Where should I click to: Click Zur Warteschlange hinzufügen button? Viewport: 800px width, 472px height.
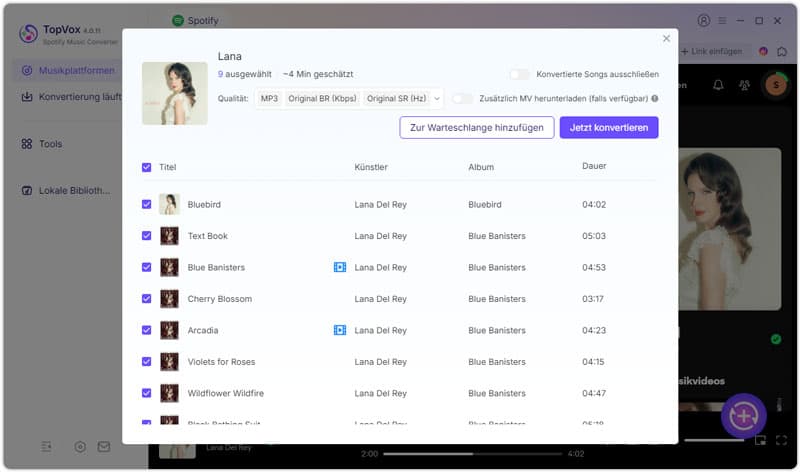[x=477, y=128]
